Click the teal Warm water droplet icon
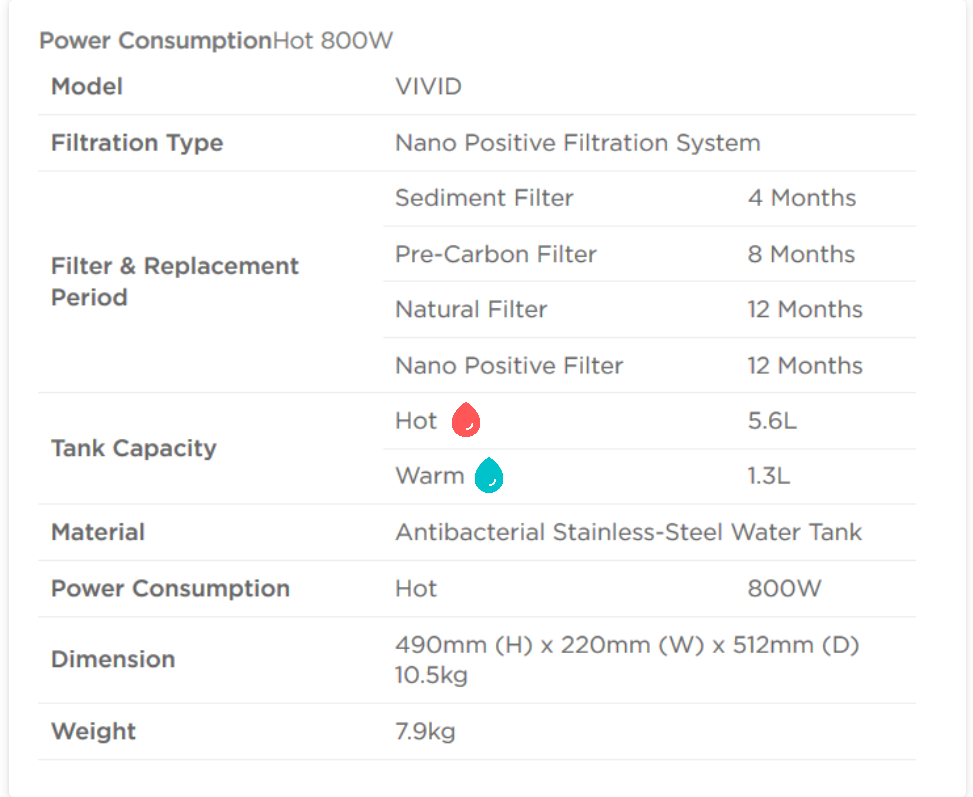The width and height of the screenshot is (973, 797). tap(489, 475)
